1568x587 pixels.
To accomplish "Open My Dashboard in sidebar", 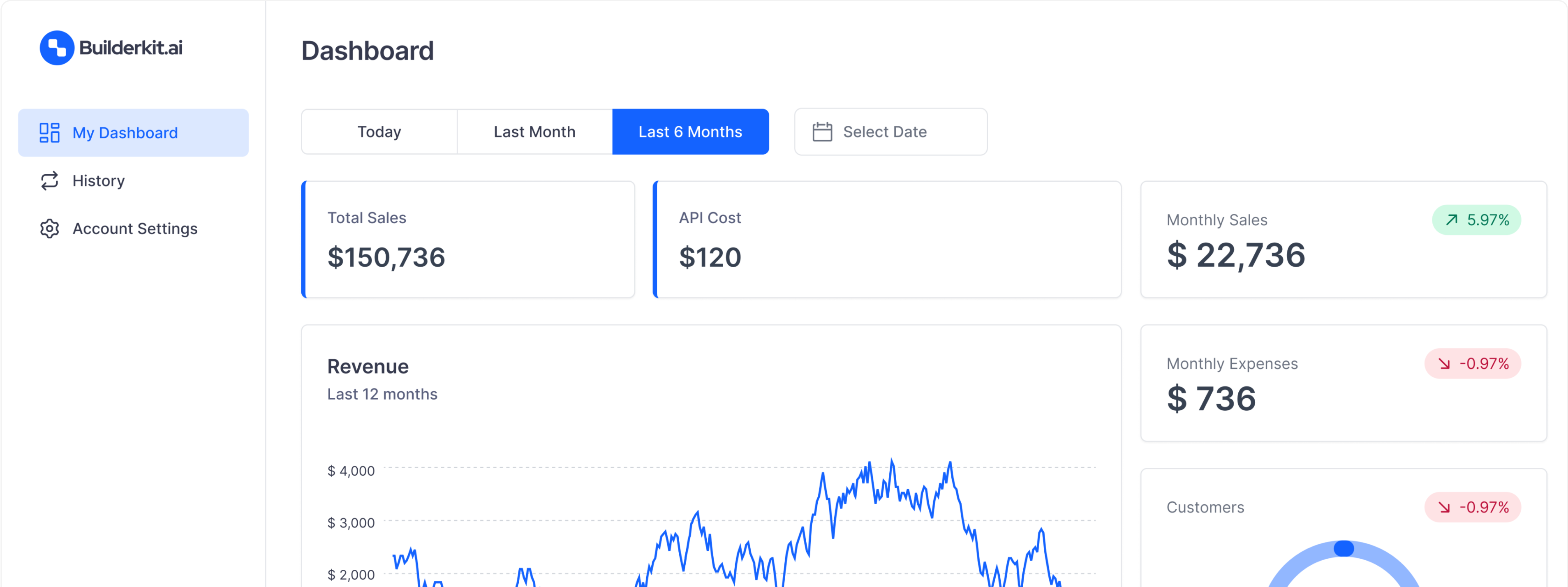I will [125, 133].
